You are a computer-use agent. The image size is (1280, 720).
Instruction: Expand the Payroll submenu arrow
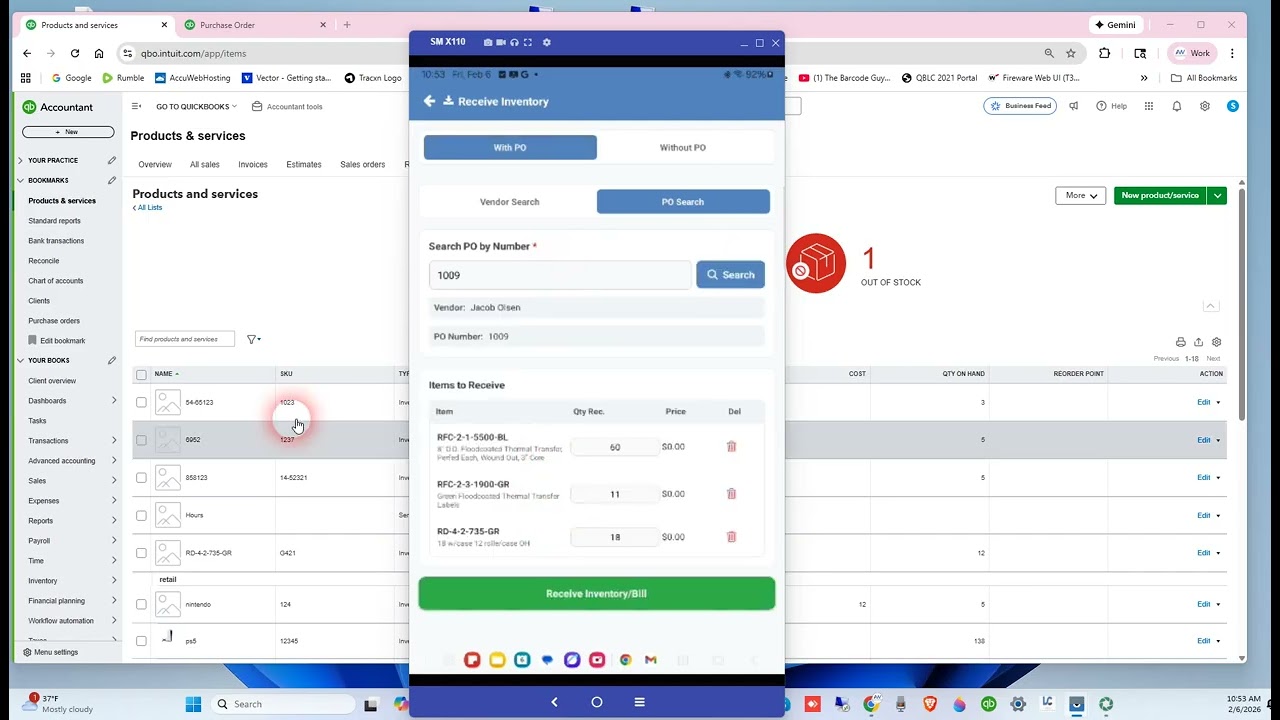[114, 541]
